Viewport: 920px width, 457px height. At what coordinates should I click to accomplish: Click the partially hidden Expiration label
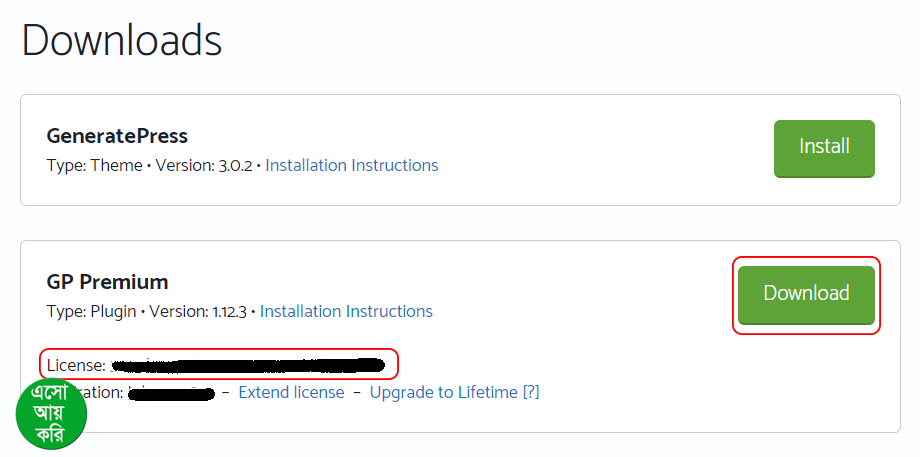tap(106, 391)
